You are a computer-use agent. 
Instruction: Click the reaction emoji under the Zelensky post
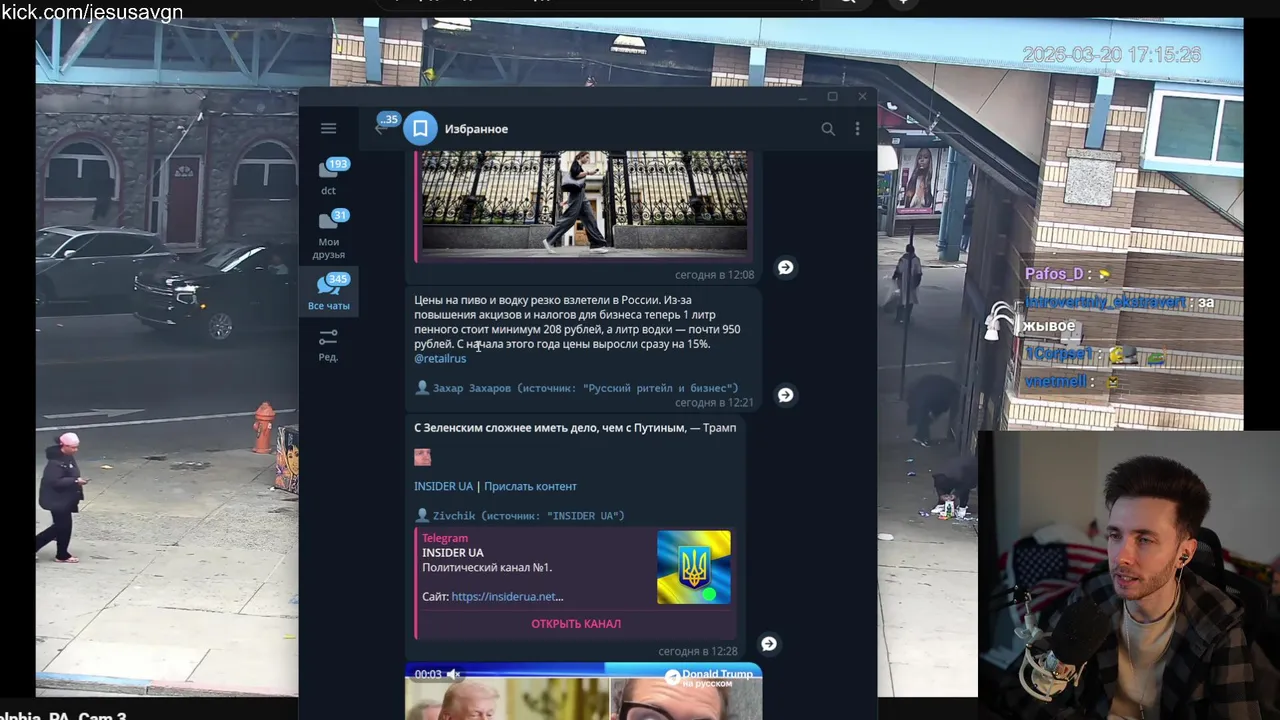coord(422,457)
